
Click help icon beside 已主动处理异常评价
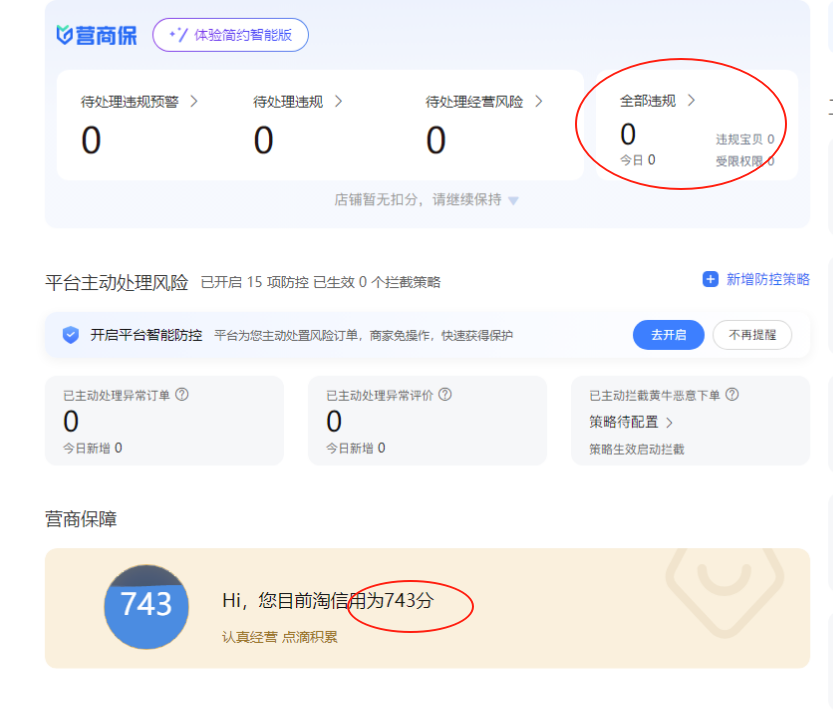(x=445, y=395)
